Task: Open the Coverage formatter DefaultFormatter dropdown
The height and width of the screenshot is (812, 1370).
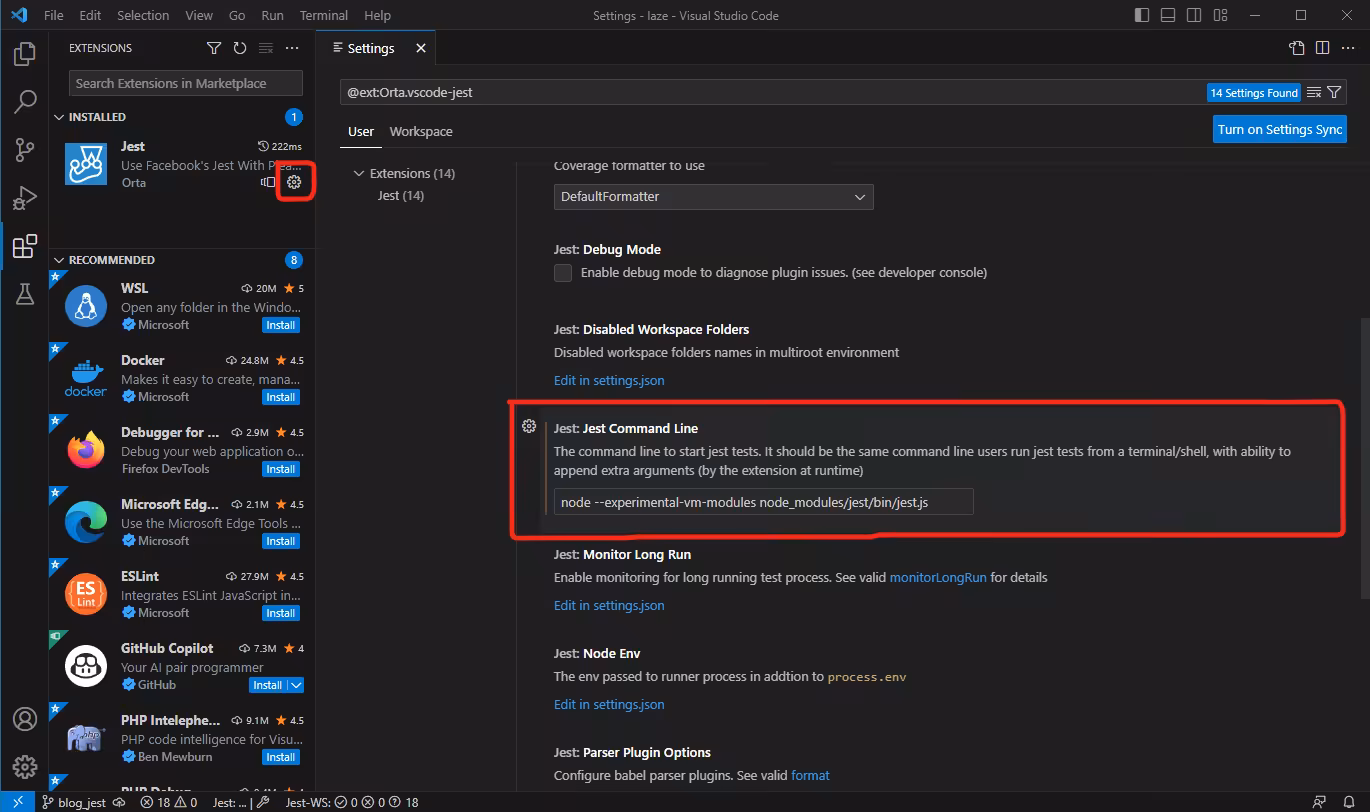Action: pos(714,197)
